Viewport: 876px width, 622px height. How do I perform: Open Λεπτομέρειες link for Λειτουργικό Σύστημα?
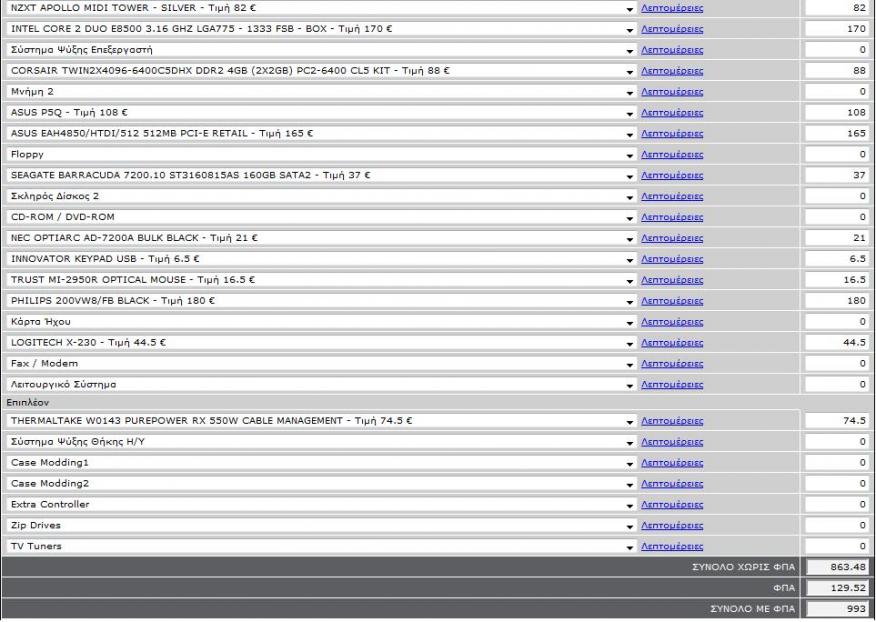672,384
